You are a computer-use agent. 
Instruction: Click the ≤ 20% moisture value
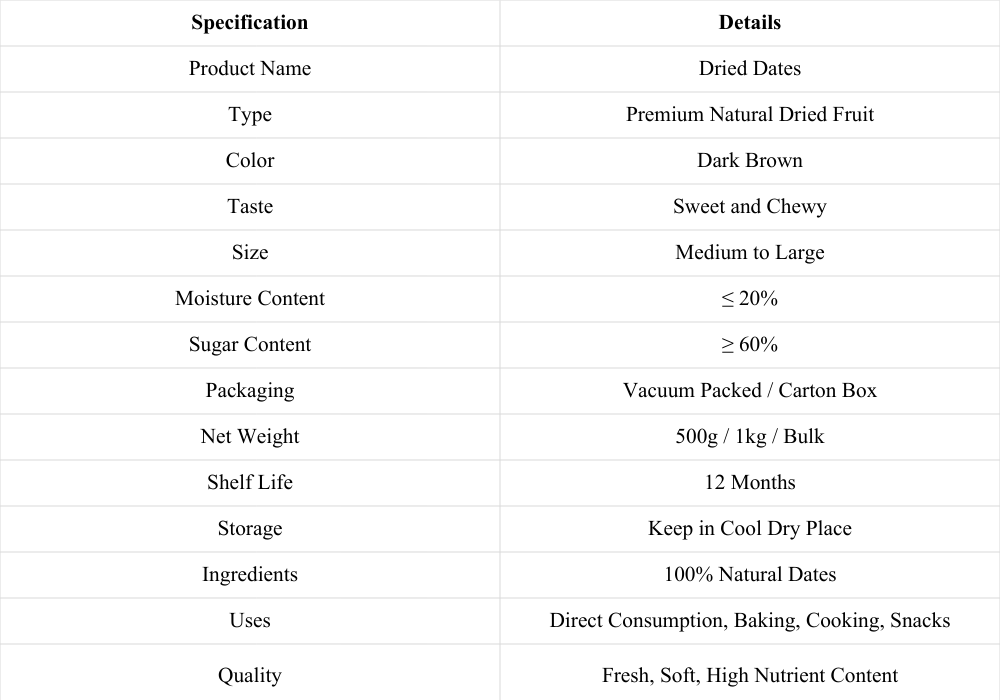pos(749,298)
